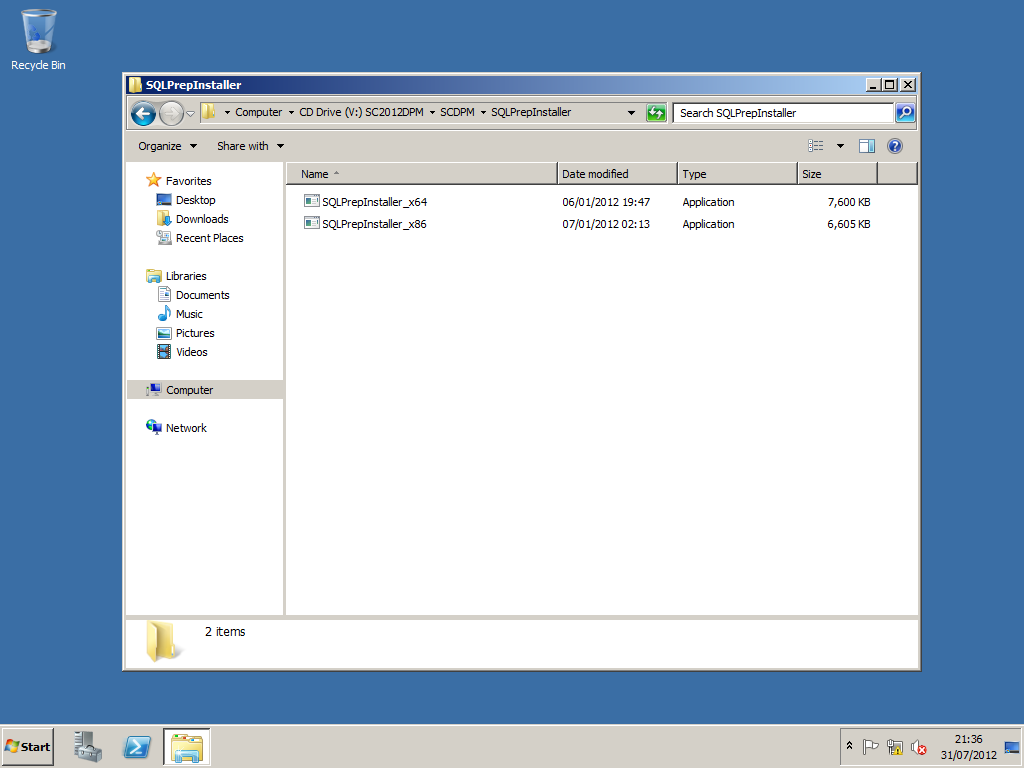Click Computer icon in navigation pane
The height and width of the screenshot is (768, 1024).
click(154, 389)
